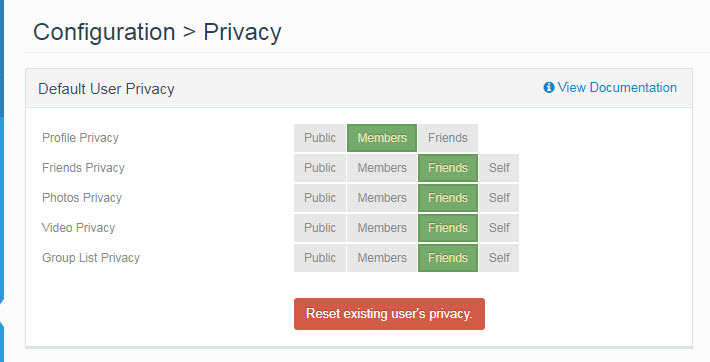Select Members for Friends Privacy
The height and width of the screenshot is (362, 710).
382,168
